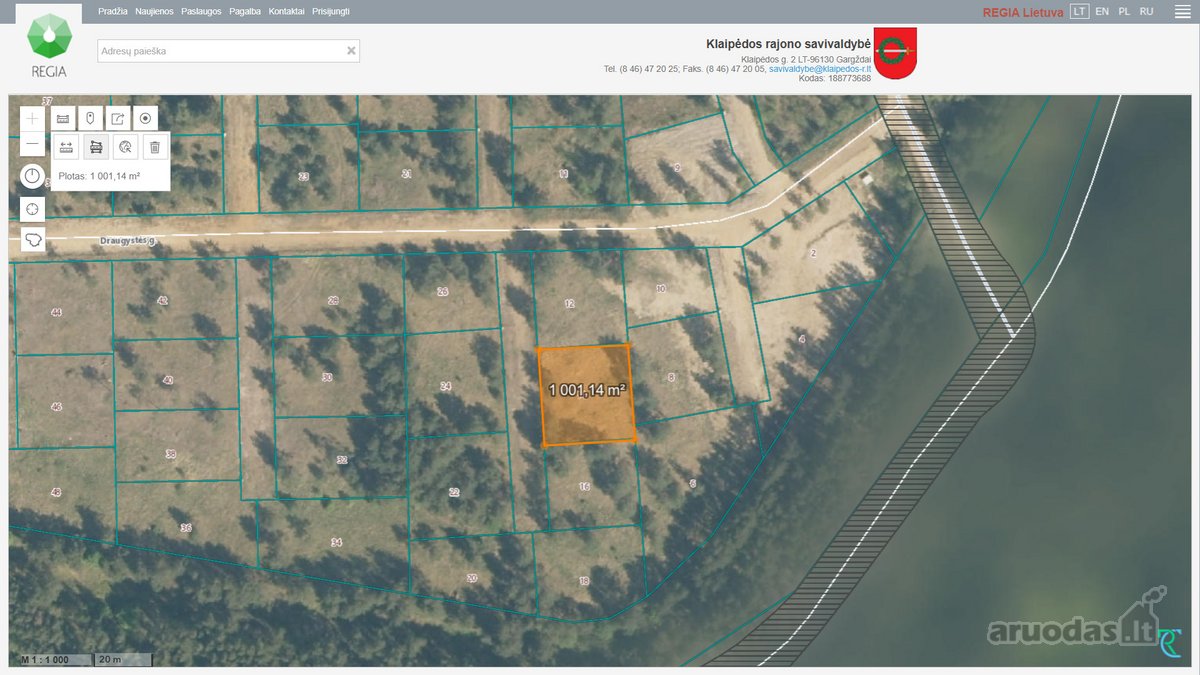The width and height of the screenshot is (1200, 675).
Task: Email savivaldybe@klaipedos-r.lt link
Action: pos(820,69)
